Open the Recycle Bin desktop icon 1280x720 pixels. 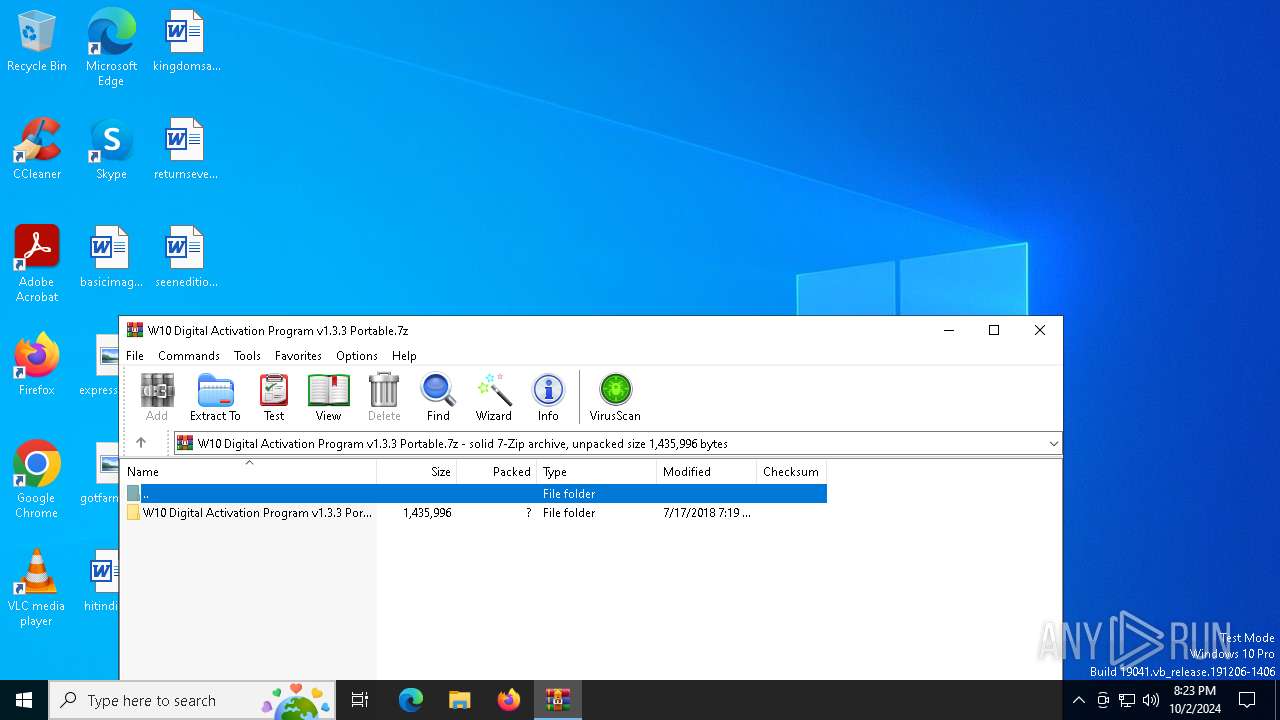(x=37, y=42)
